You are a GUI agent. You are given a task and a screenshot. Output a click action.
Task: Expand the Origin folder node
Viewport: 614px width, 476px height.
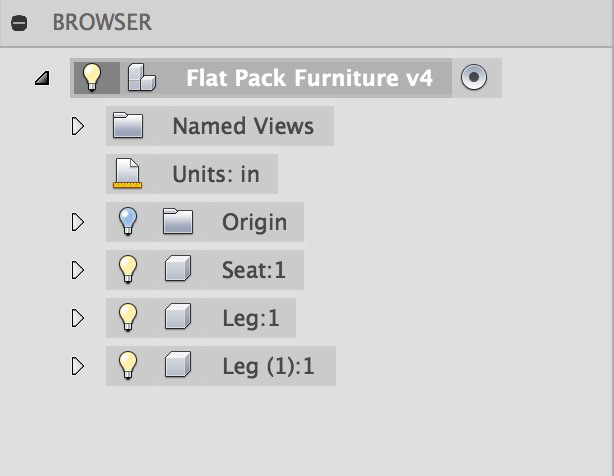tap(78, 222)
